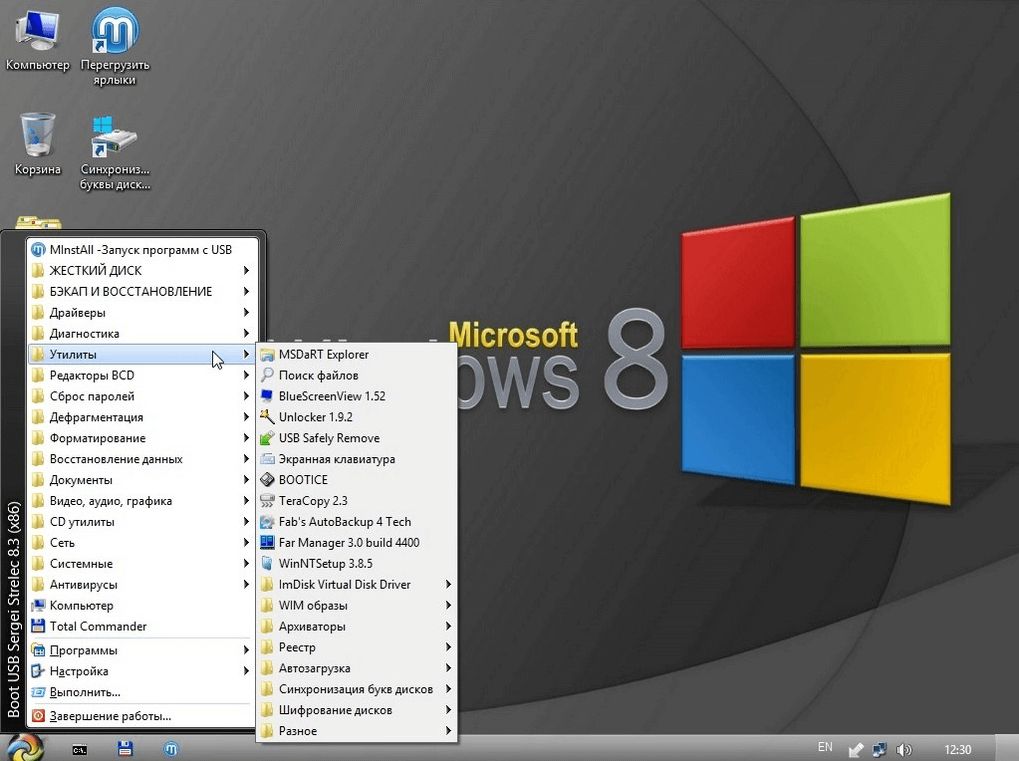Expand the Шифрование дисков folder
This screenshot has width=1019, height=761.
click(335, 711)
